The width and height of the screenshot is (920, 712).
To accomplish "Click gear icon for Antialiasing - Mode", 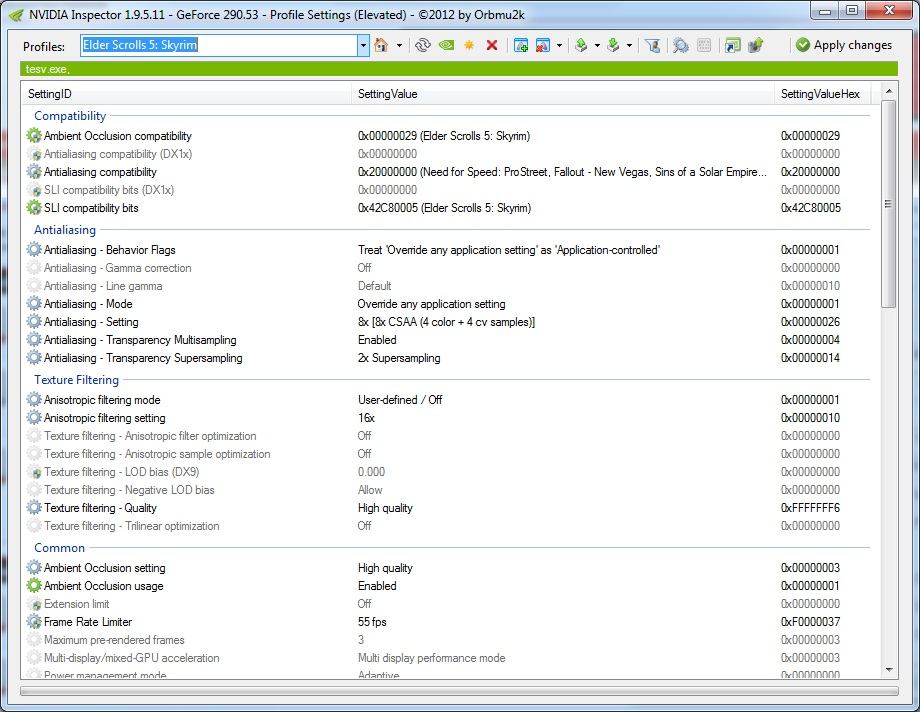I will (x=34, y=304).
